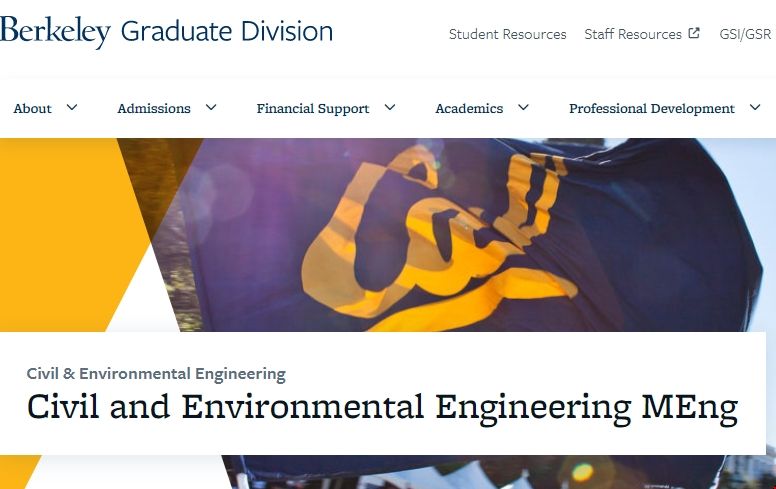
Task: Click external link icon beside Staff Resources
Action: [x=694, y=33]
